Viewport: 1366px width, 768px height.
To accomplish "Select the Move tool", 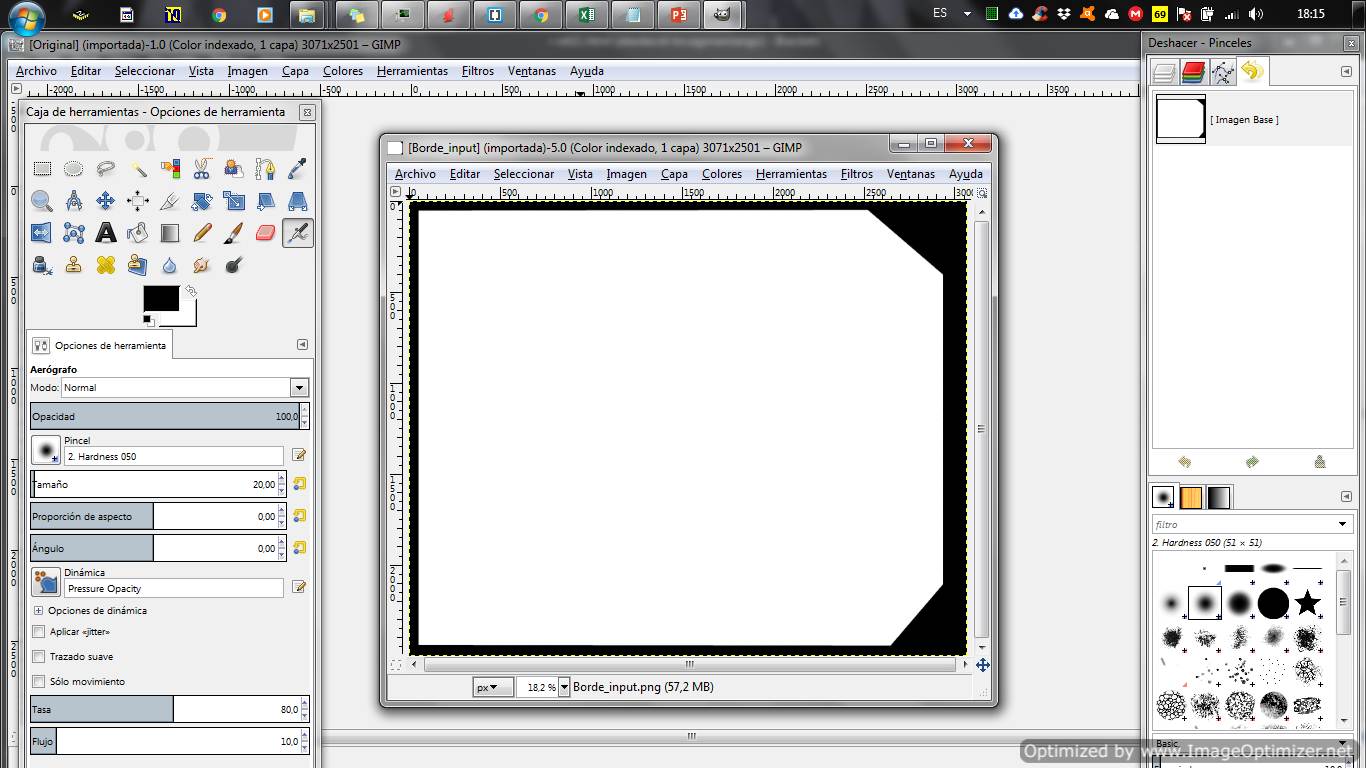I will 106,201.
